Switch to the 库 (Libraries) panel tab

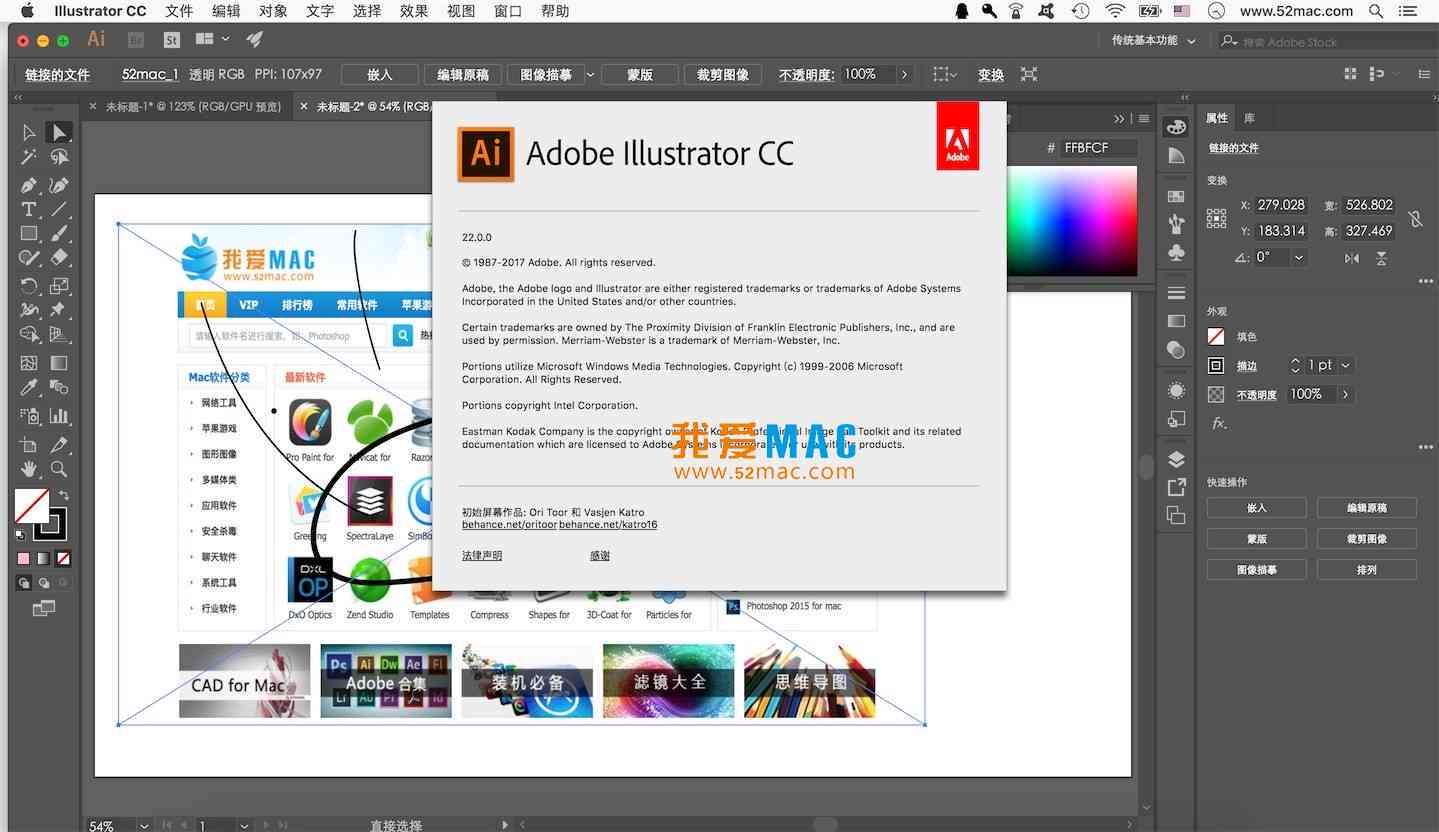pyautogui.click(x=1250, y=118)
